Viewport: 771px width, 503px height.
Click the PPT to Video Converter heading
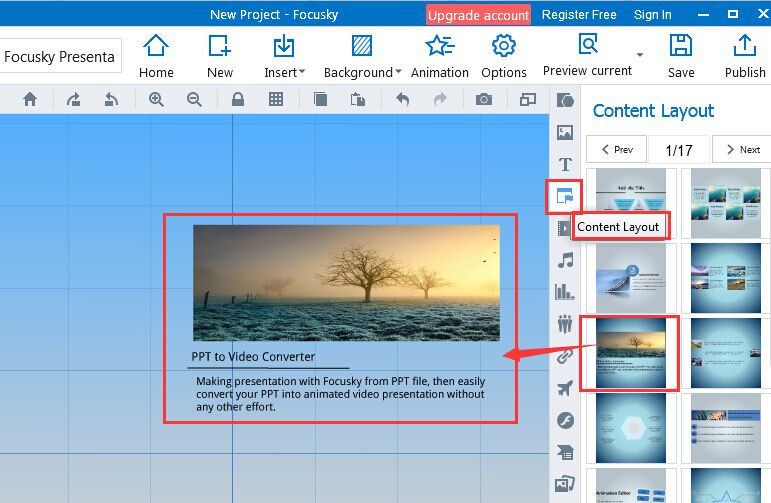point(253,356)
